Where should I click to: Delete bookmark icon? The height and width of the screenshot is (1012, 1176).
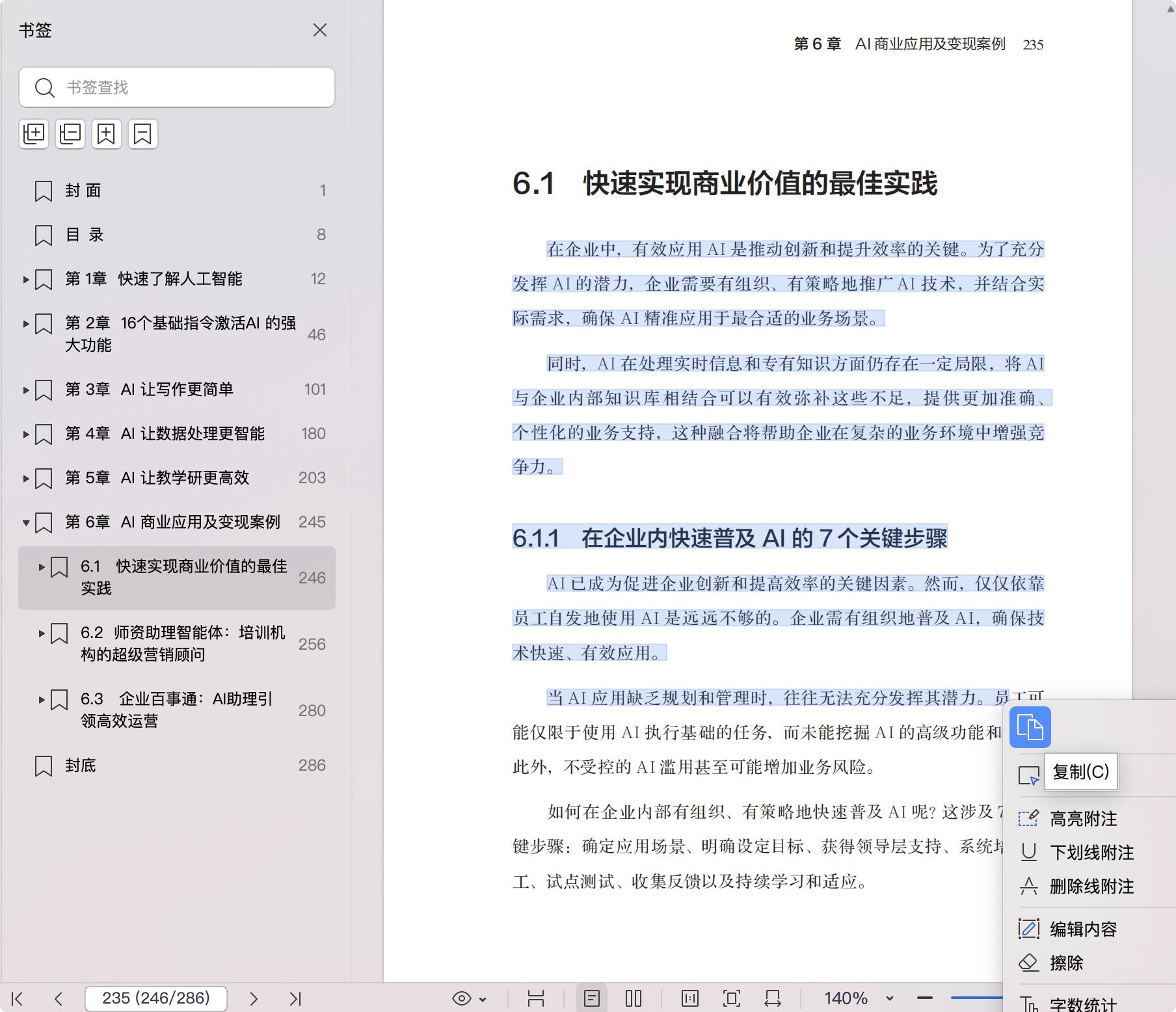click(143, 134)
